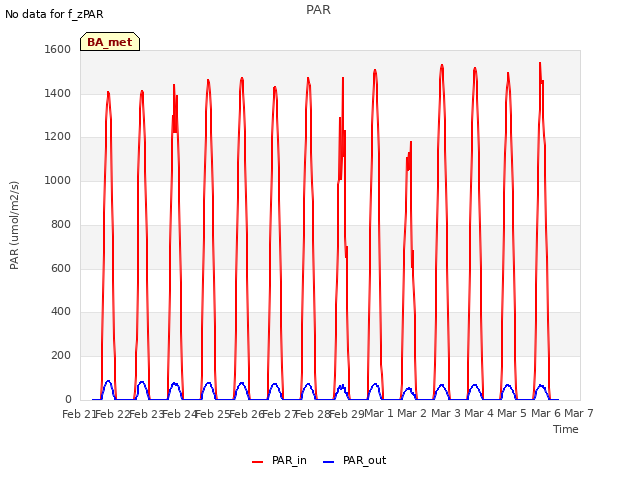Image resolution: width=640 pixels, height=480 pixels.
Task: Click the Mar 6 x-axis tick label
Action: click(x=546, y=413)
